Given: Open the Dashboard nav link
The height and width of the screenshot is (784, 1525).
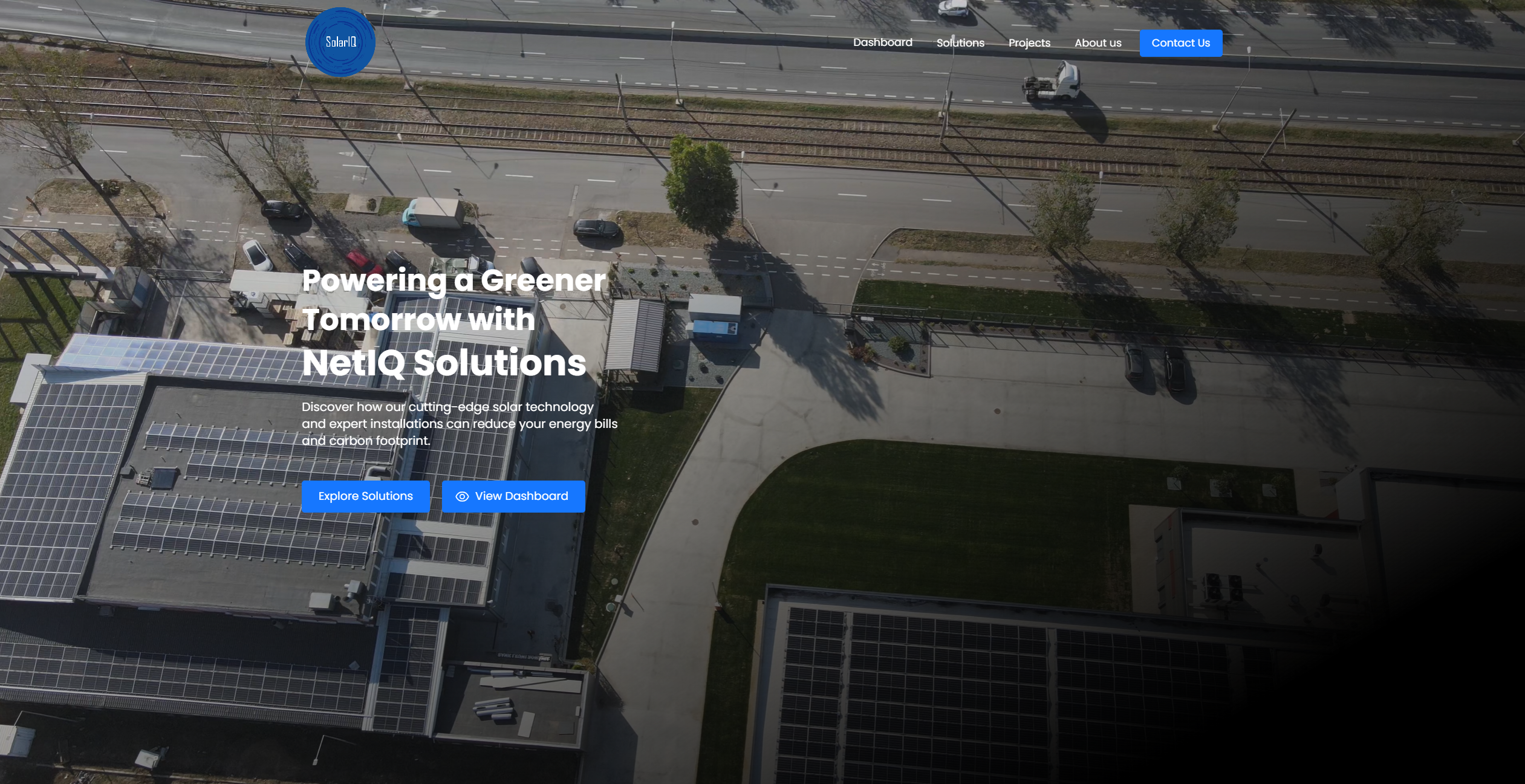Looking at the screenshot, I should coord(882,42).
